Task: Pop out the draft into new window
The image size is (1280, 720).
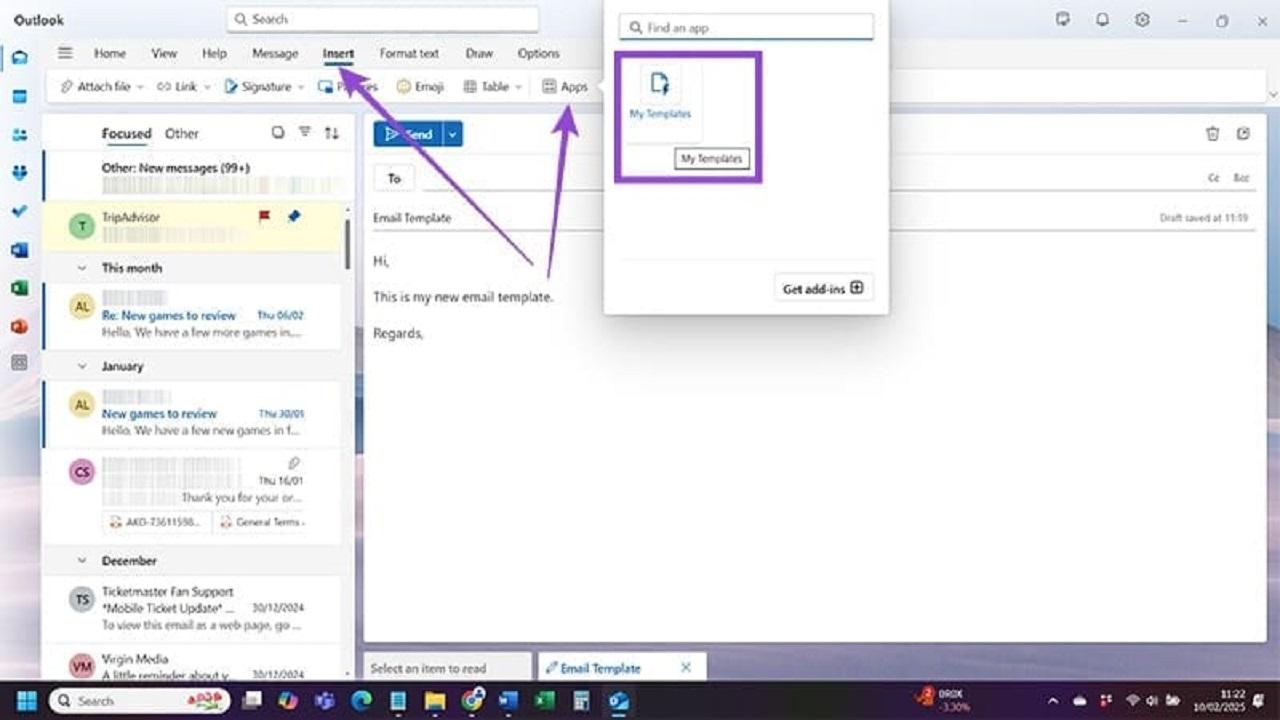Action: tap(1243, 134)
